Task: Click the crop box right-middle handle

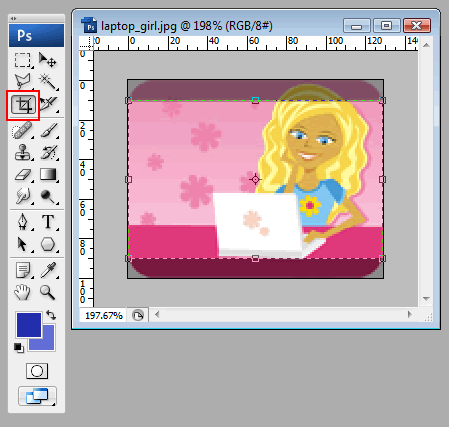Action: point(383,179)
